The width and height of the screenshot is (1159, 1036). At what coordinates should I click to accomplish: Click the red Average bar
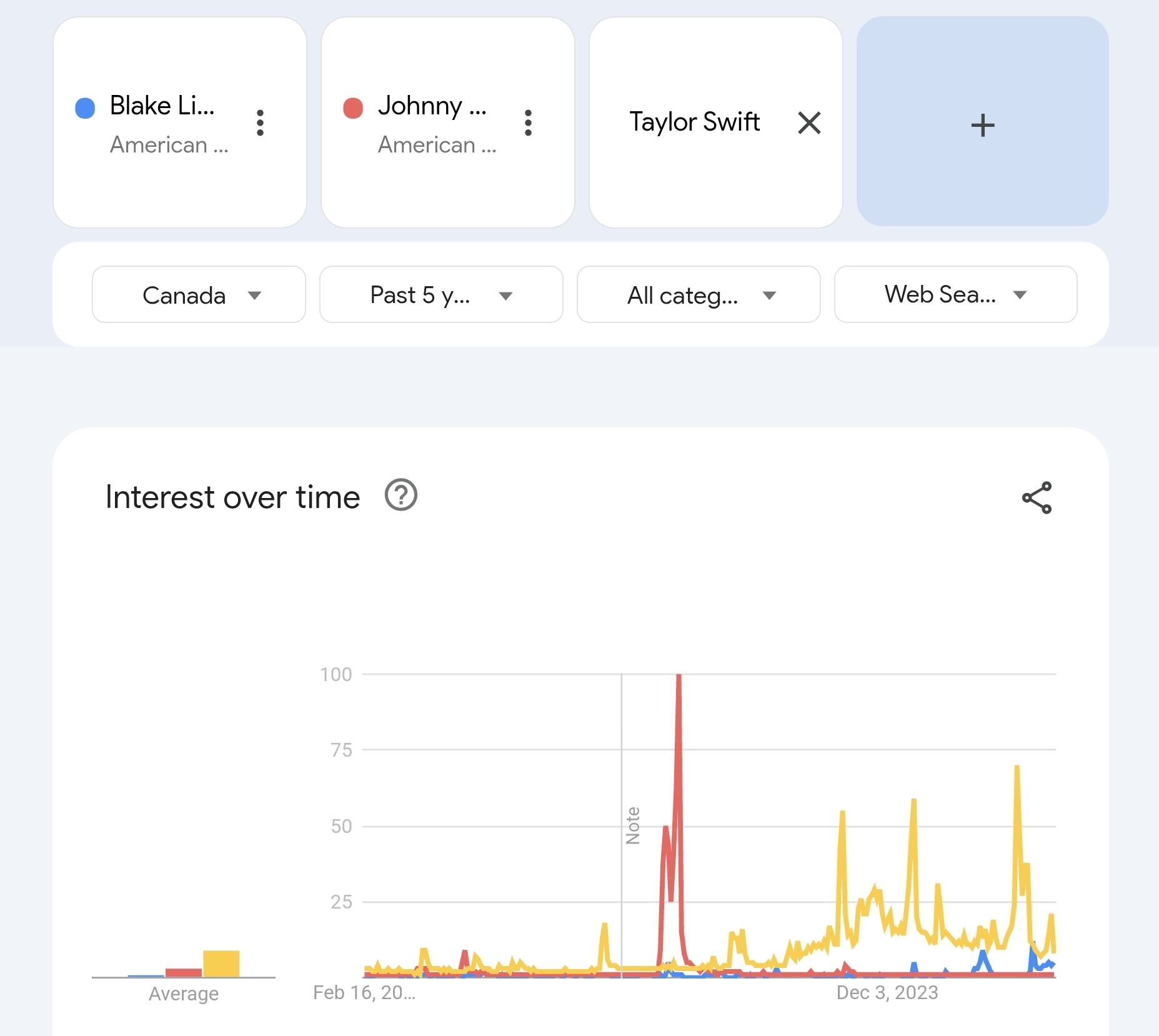coord(183,972)
